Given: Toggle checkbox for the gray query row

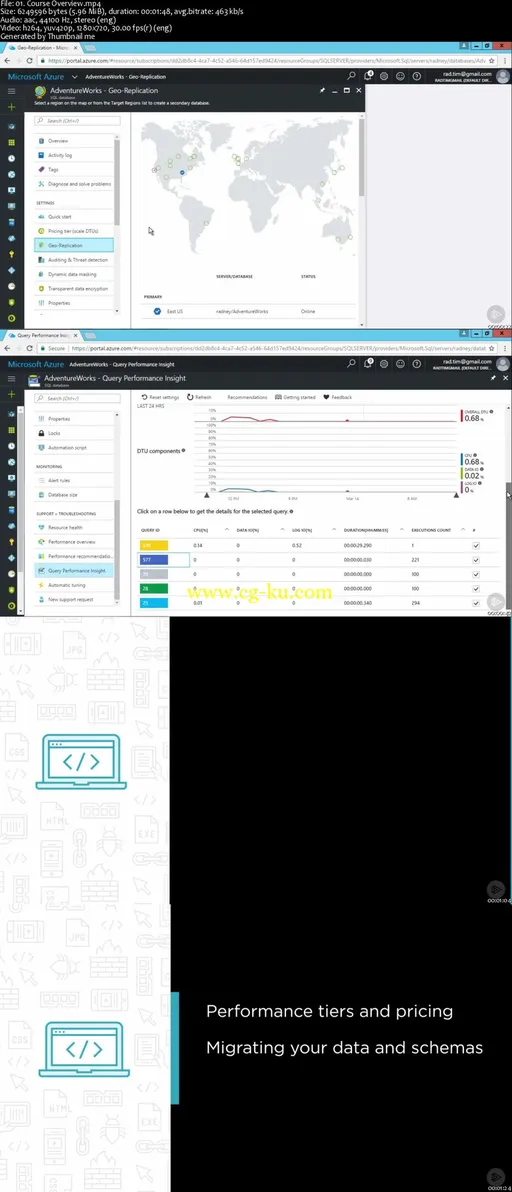Looking at the screenshot, I should (x=476, y=574).
